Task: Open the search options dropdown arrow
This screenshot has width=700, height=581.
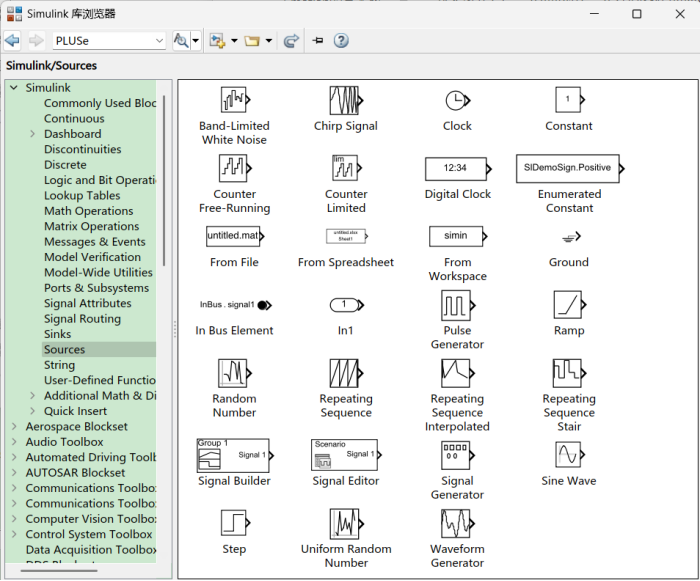Action: click(196, 41)
